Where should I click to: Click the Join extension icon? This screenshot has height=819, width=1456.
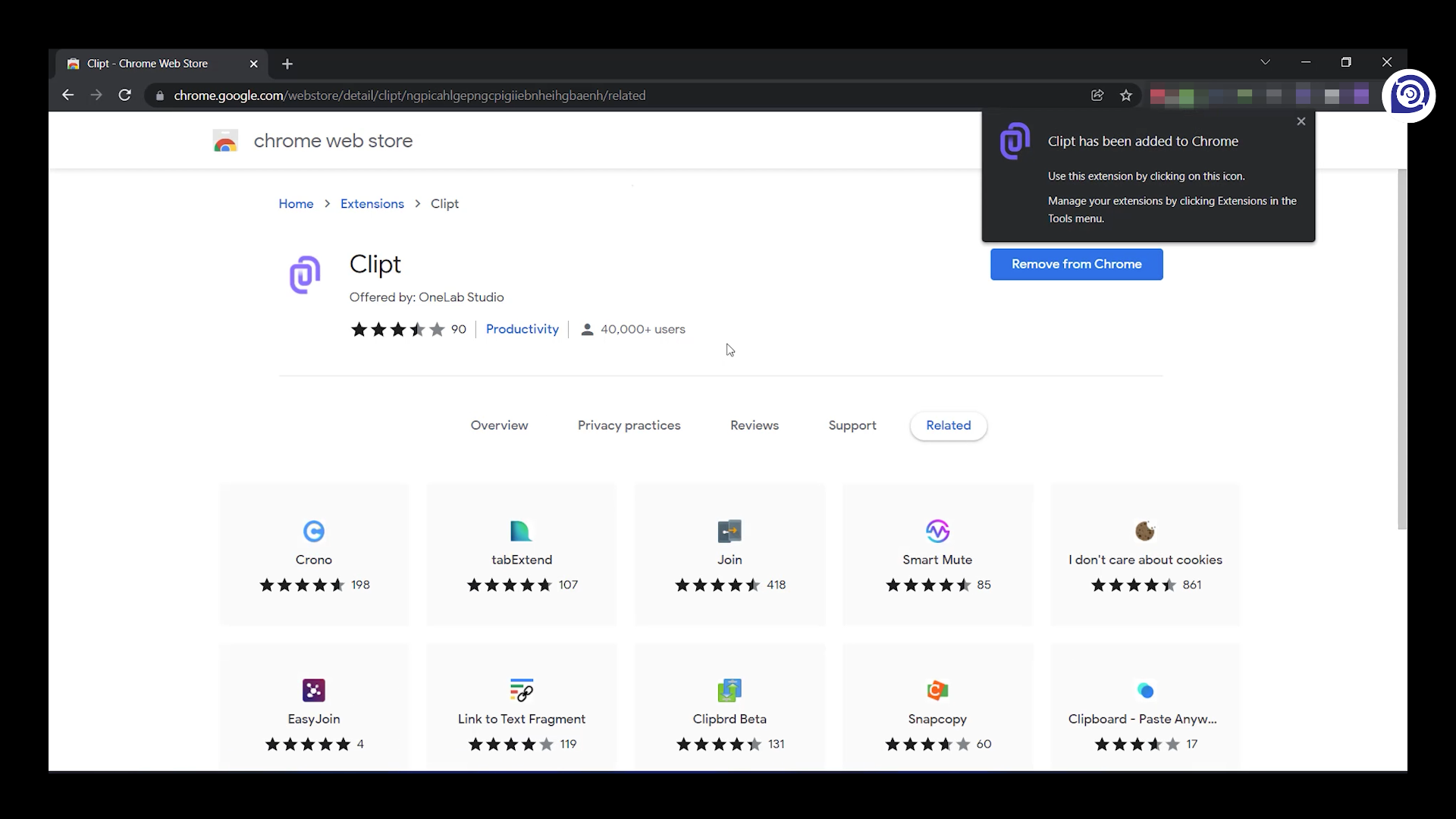[730, 531]
